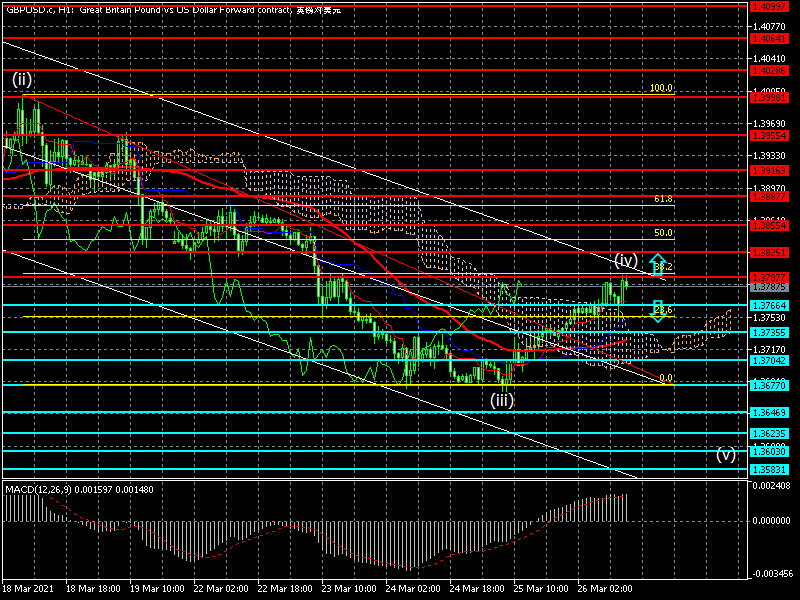
Task: Click the 24 Mar 02:00 time axis label
Action: point(413,589)
